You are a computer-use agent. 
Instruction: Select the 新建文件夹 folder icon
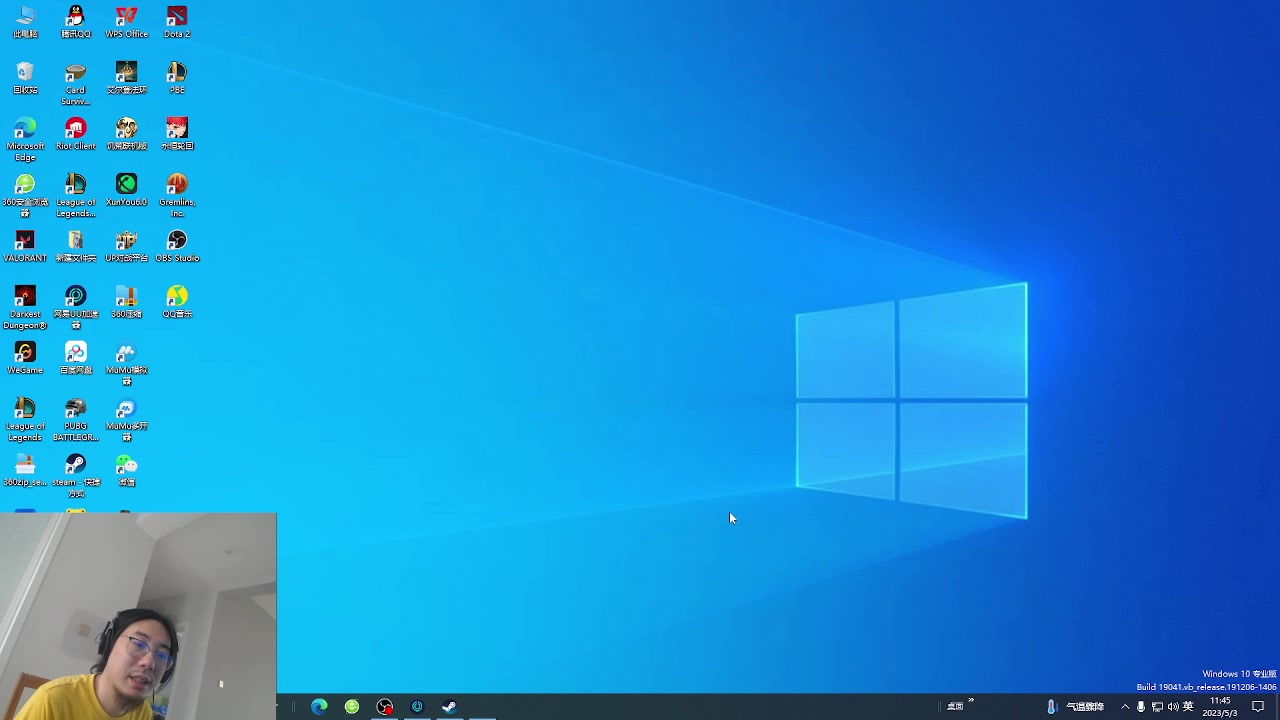pos(76,246)
